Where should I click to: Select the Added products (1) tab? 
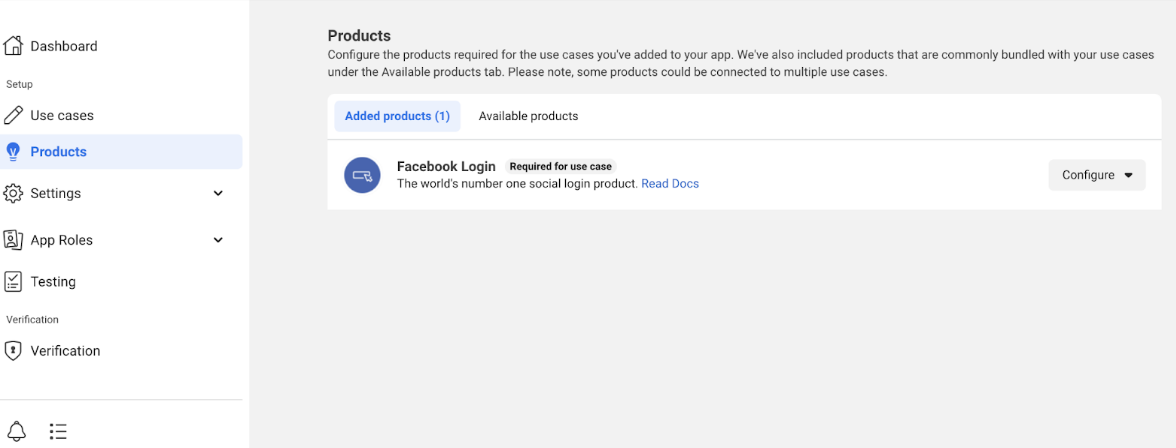click(x=398, y=116)
